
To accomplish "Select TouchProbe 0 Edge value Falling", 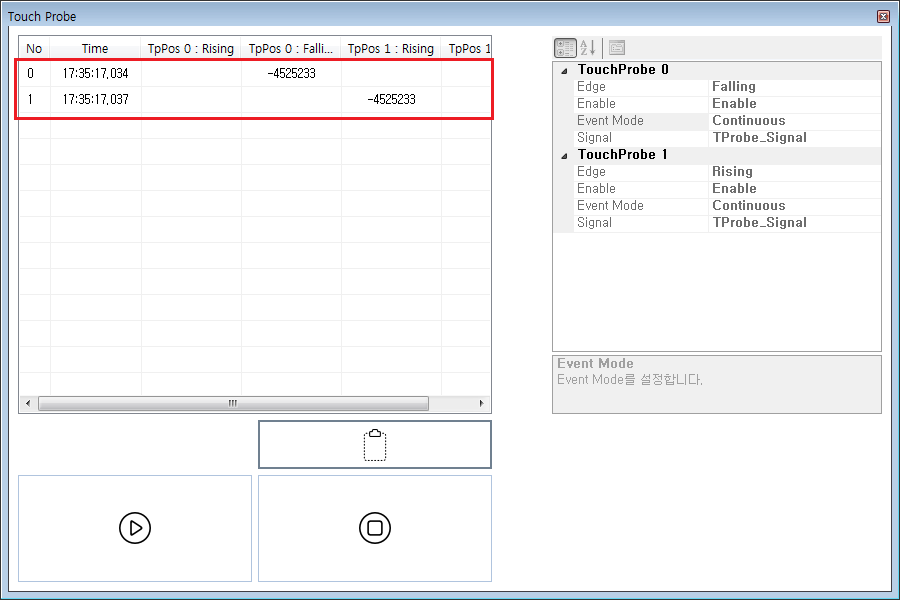I will pos(794,87).
